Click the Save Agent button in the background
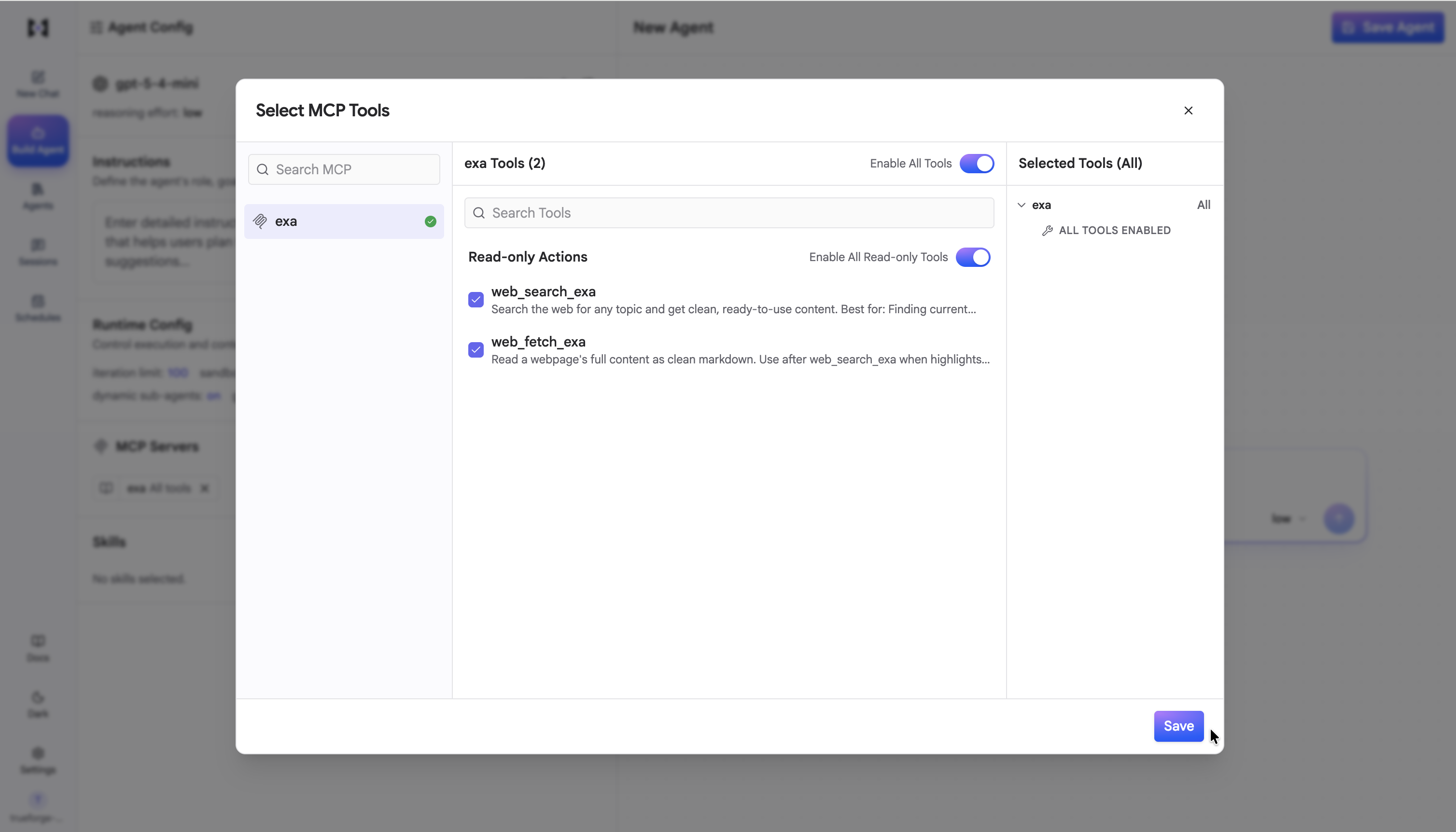Screen dimensions: 1456x832 point(1387,28)
